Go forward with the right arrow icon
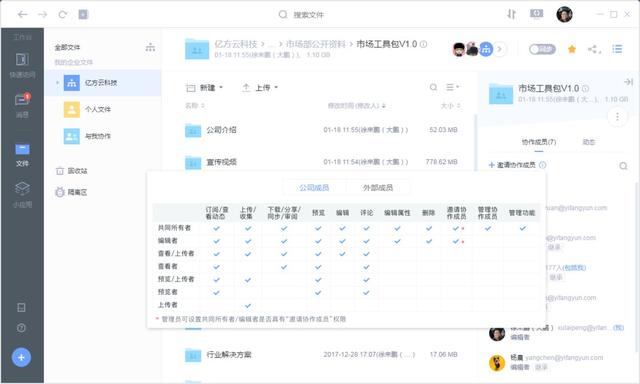This screenshot has height=384, width=640. [42, 15]
